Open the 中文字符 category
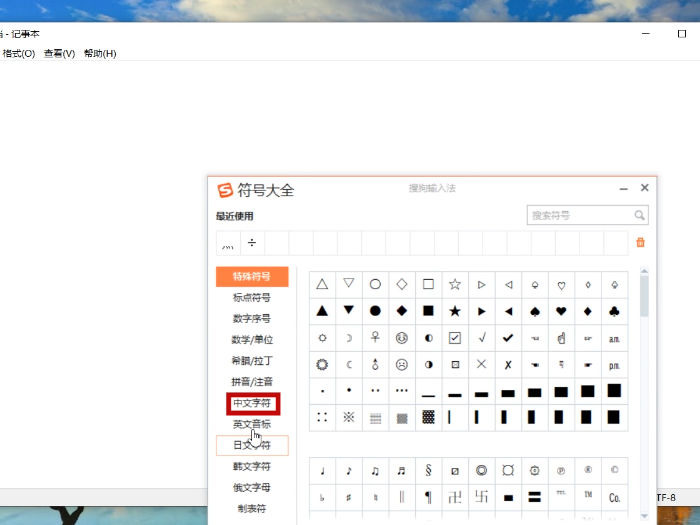 pyautogui.click(x=252, y=403)
